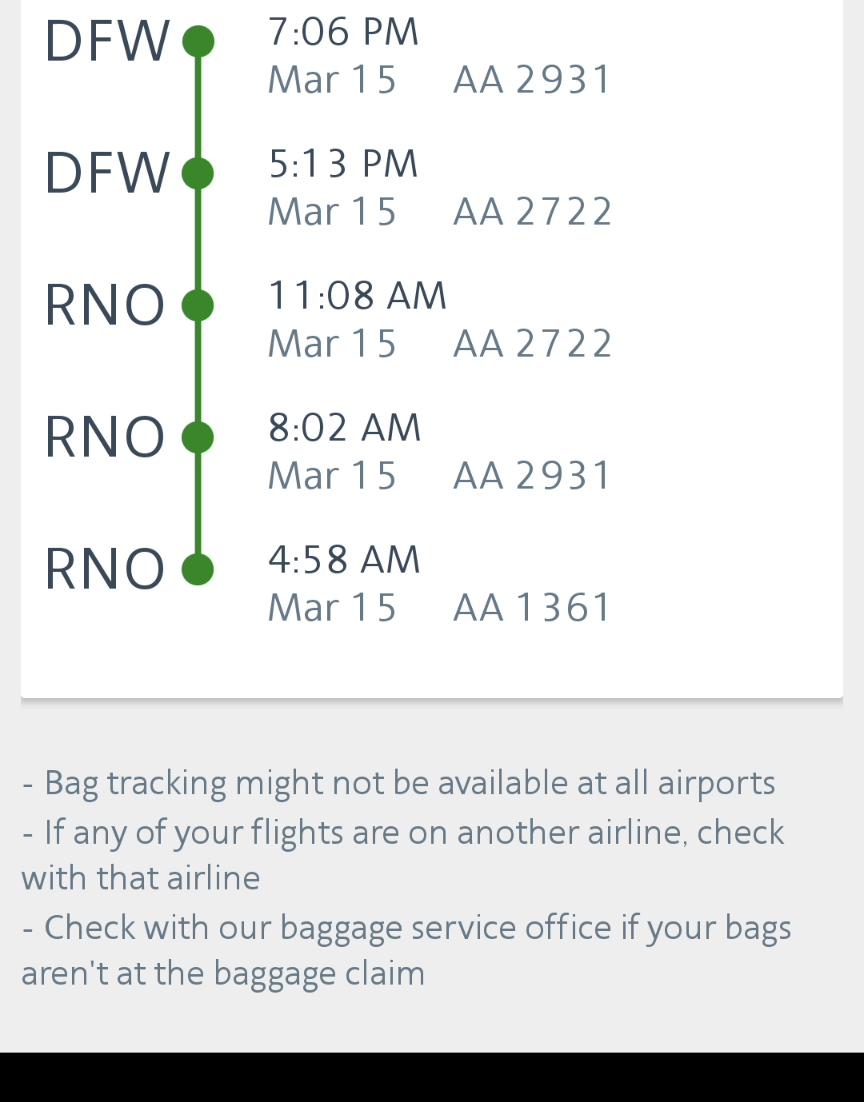Select the another airline notice text

[x=403, y=854]
